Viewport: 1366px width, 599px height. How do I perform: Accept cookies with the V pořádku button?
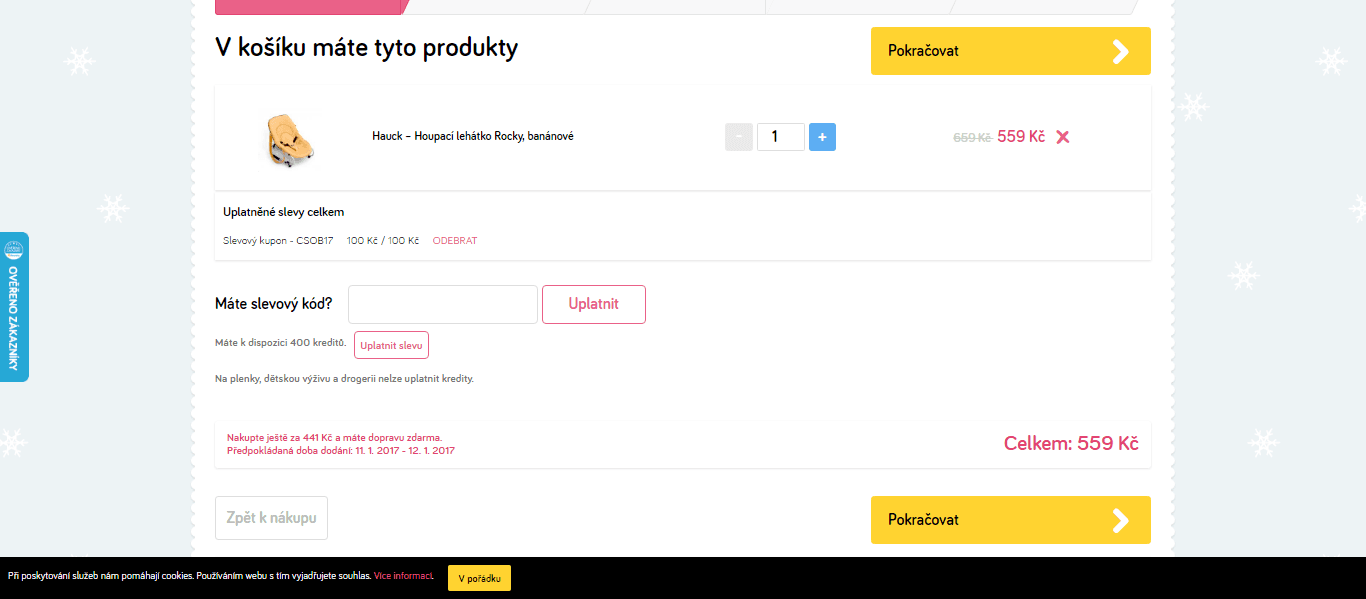point(479,578)
